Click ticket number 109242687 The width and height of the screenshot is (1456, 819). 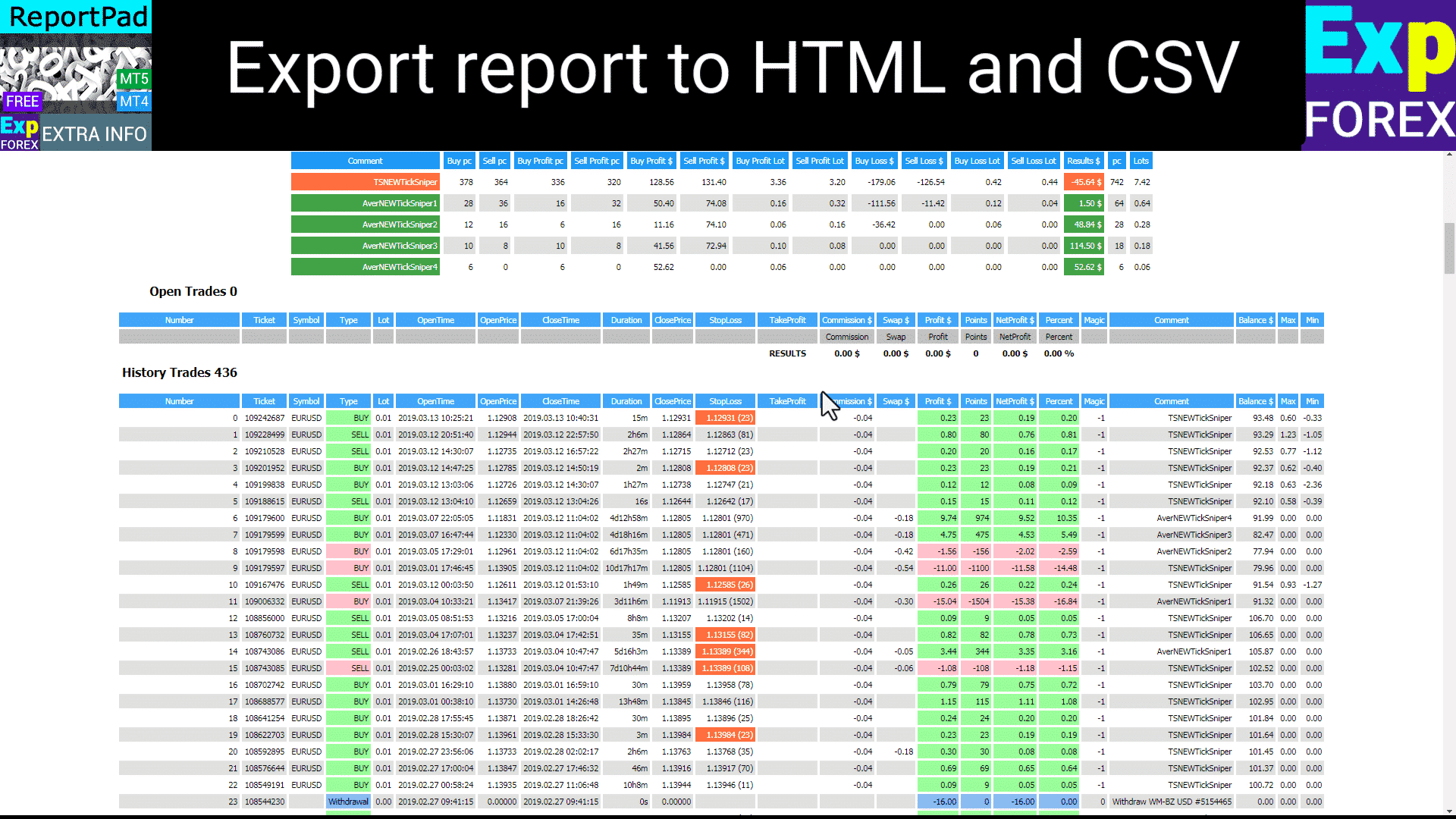[x=264, y=418]
